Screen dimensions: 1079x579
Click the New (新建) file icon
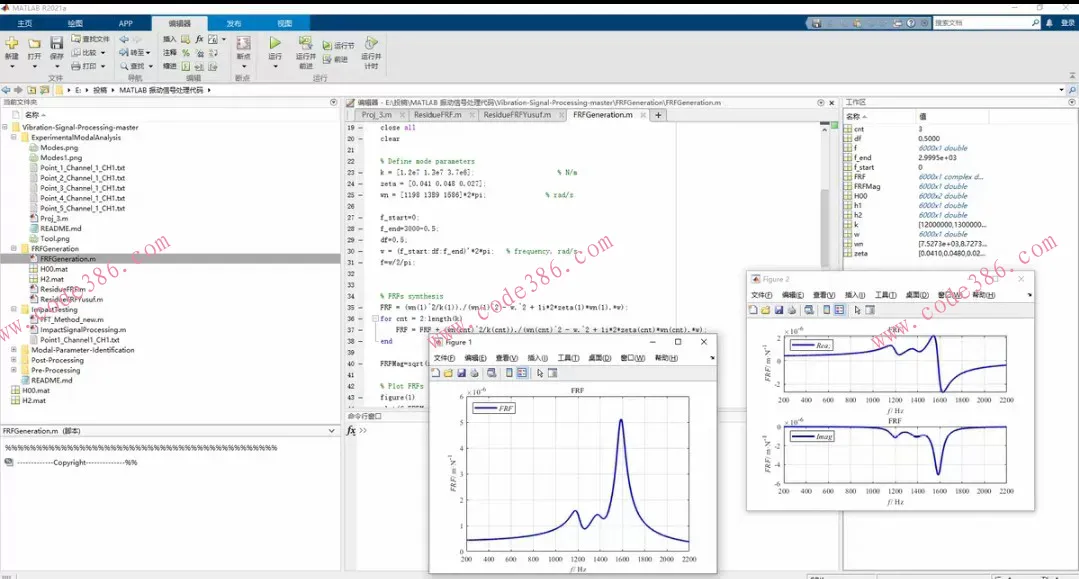pyautogui.click(x=12, y=44)
